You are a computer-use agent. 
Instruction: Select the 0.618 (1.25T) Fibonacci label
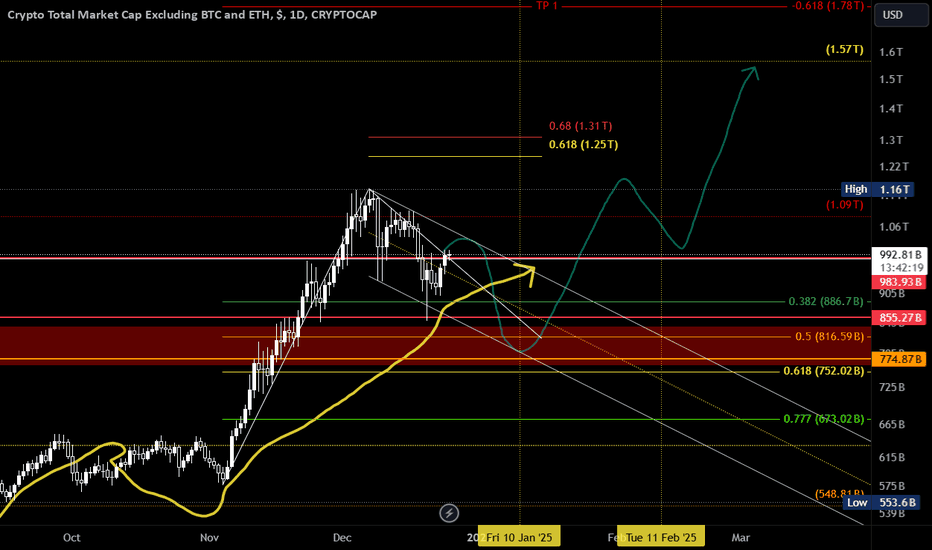[583, 144]
